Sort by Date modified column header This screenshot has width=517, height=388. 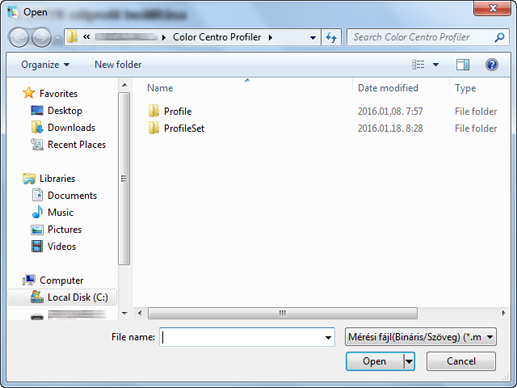click(388, 88)
